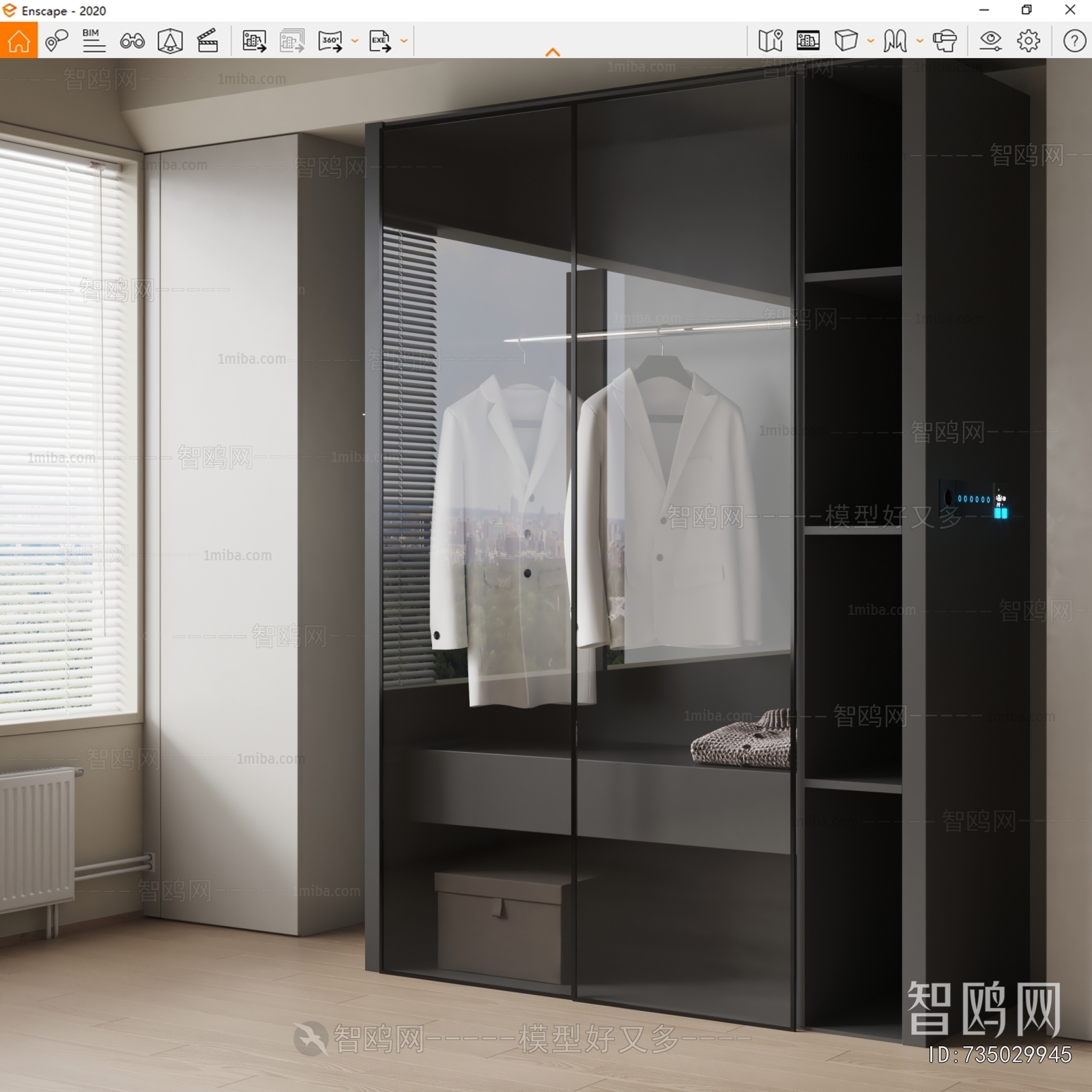This screenshot has height=1092, width=1092.
Task: Enable the safe frame icon
Action: 170,41
